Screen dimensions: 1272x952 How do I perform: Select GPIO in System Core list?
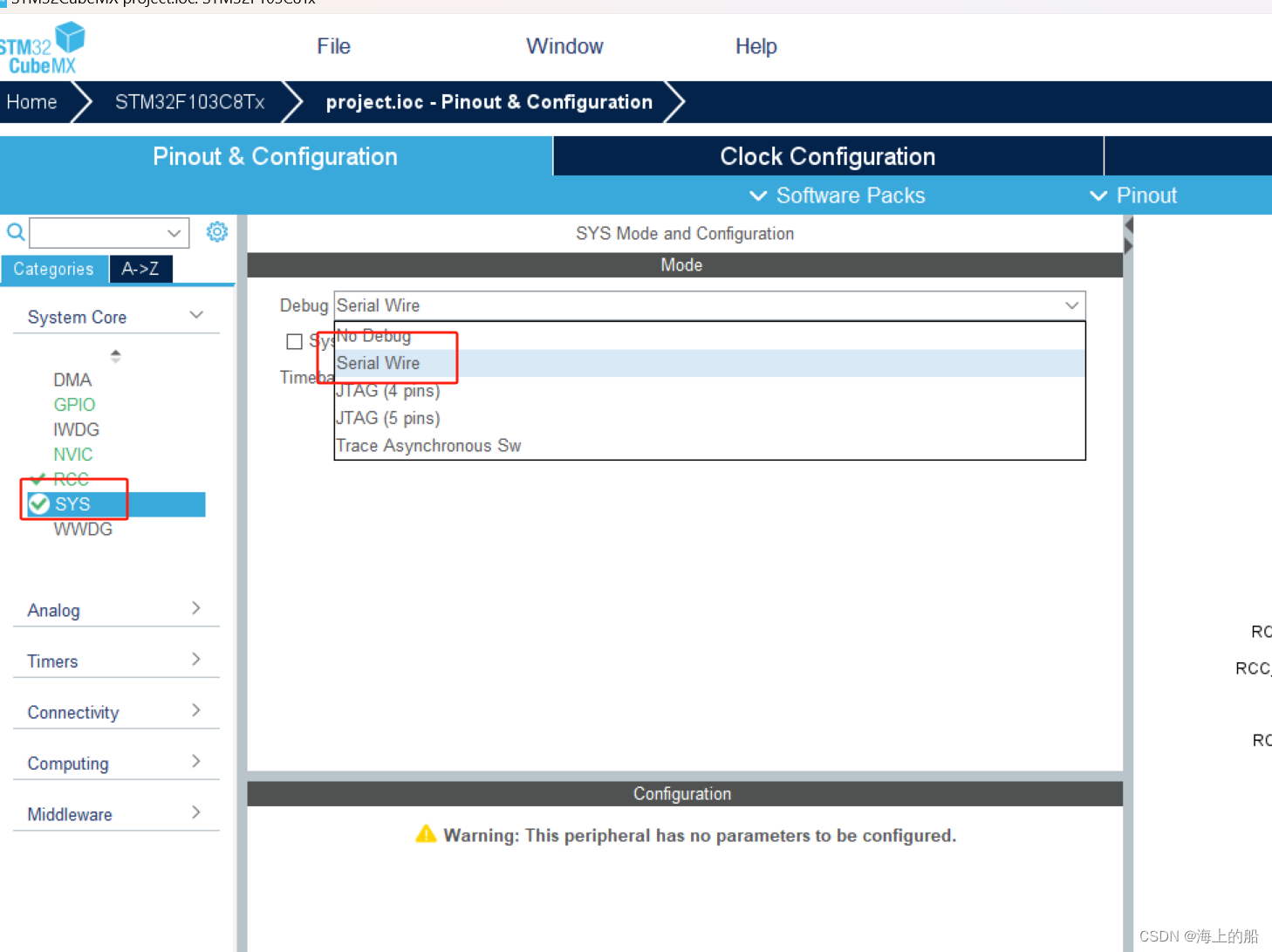pyautogui.click(x=74, y=405)
